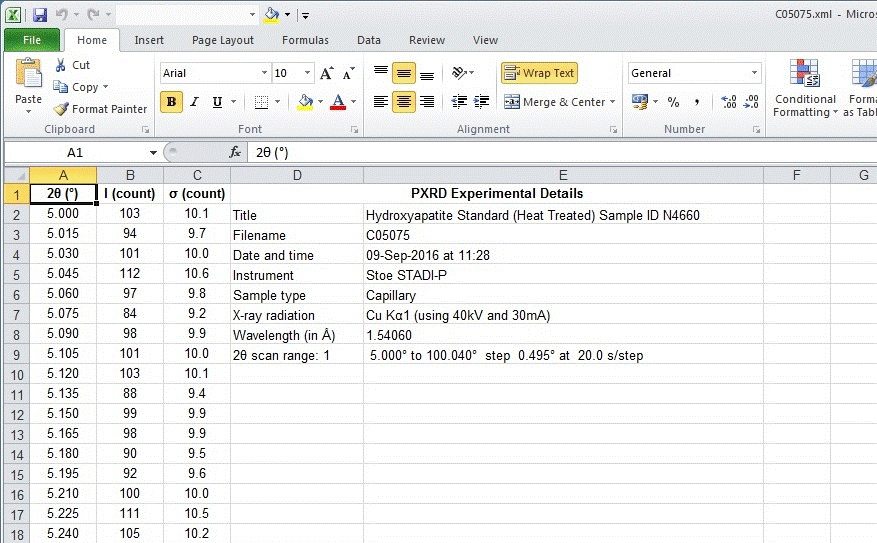Click the Accounting Number Format icon
Viewport: 877px width, 543px height.
click(640, 101)
